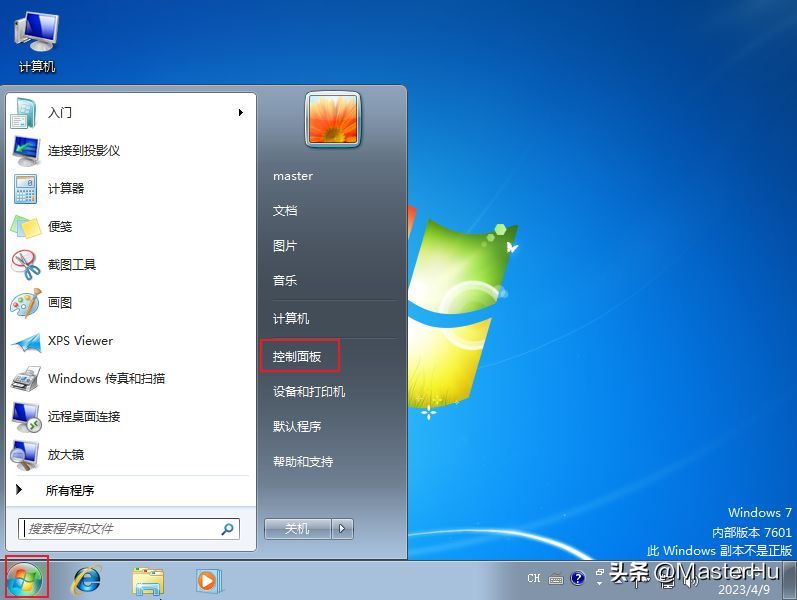Image resolution: width=797 pixels, height=600 pixels.
Task: Open Windows Media Player from taskbar
Action: [x=208, y=580]
